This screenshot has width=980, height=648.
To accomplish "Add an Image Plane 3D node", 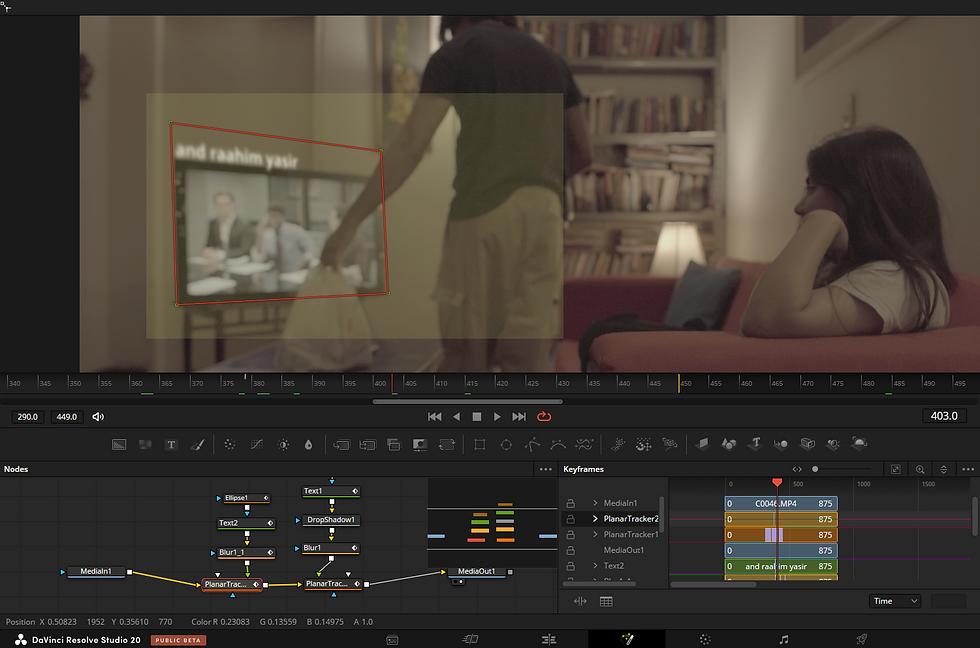I will tap(702, 444).
